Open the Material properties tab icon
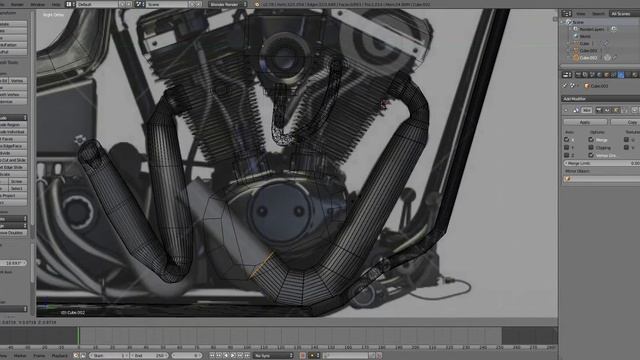 [635, 75]
